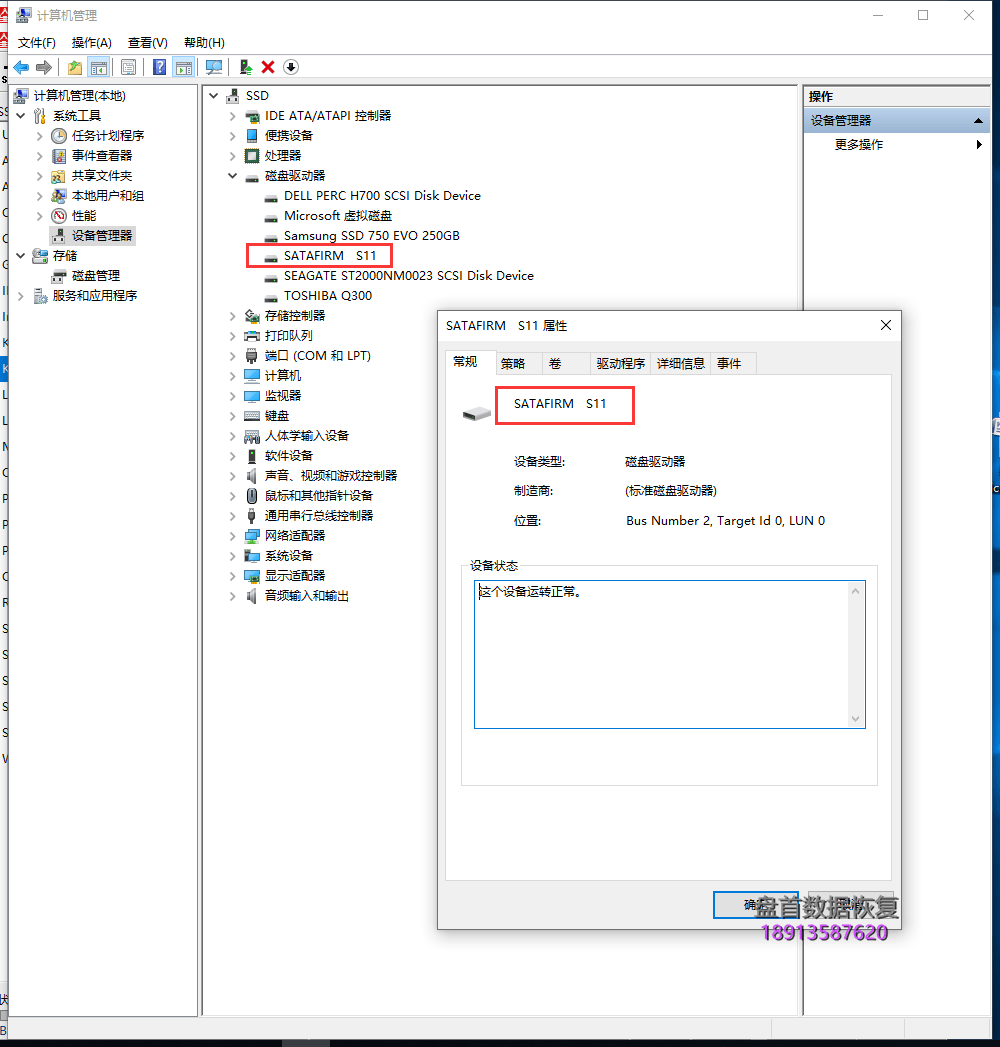Select 计算机管理(本地) root node
This screenshot has width=1000, height=1047.
point(79,95)
